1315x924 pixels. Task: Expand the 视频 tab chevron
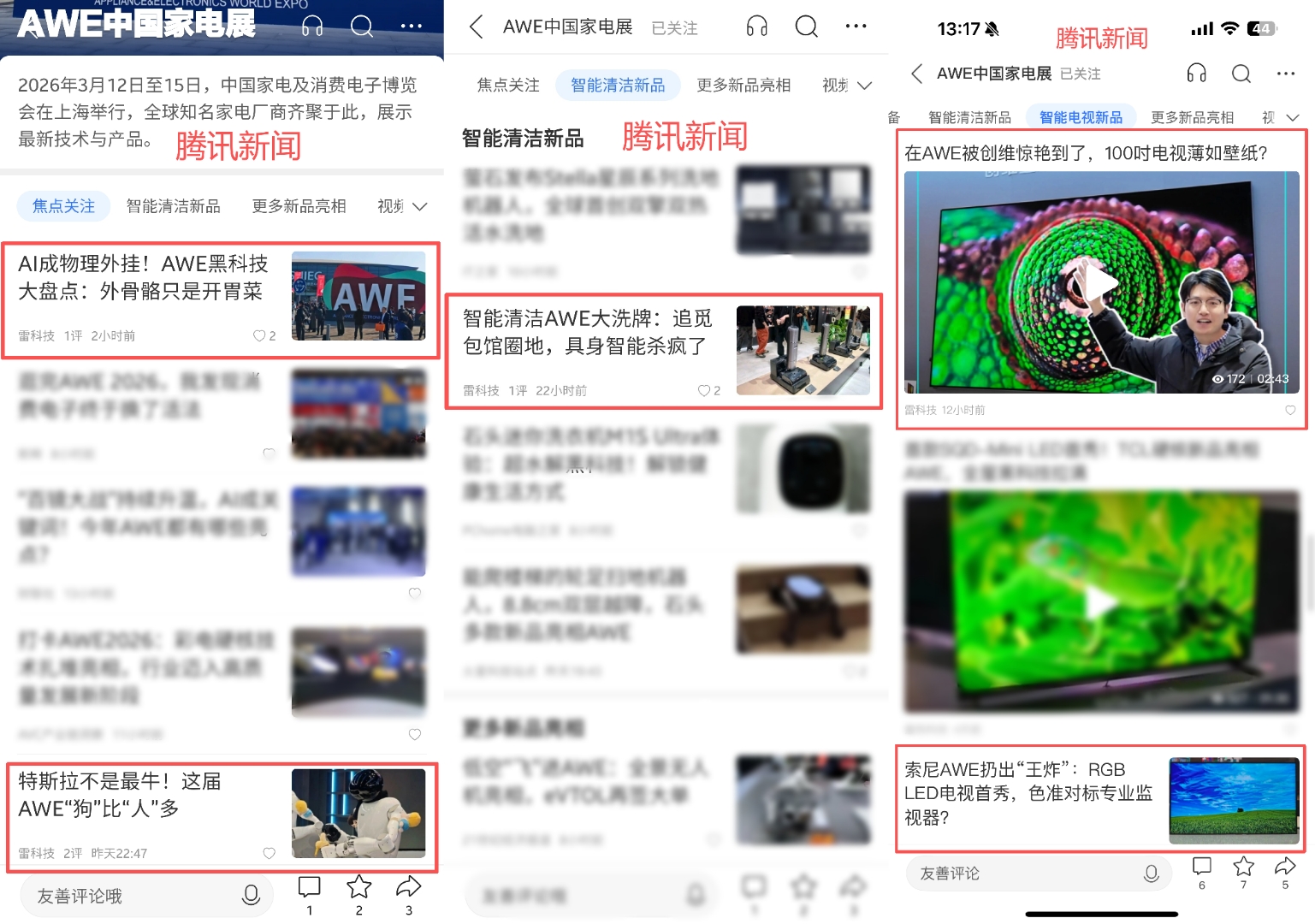864,86
